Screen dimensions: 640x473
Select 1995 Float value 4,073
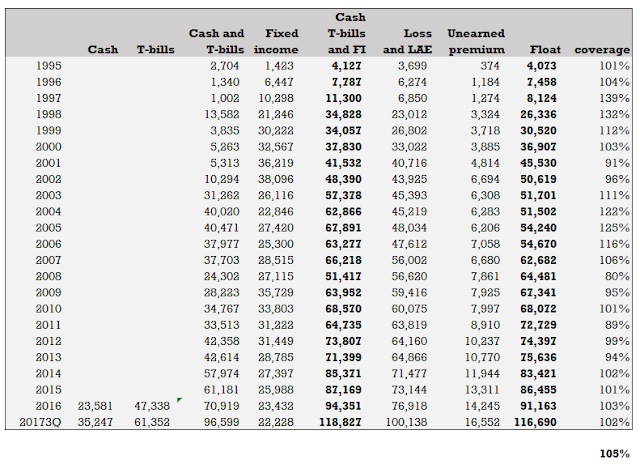(541, 66)
